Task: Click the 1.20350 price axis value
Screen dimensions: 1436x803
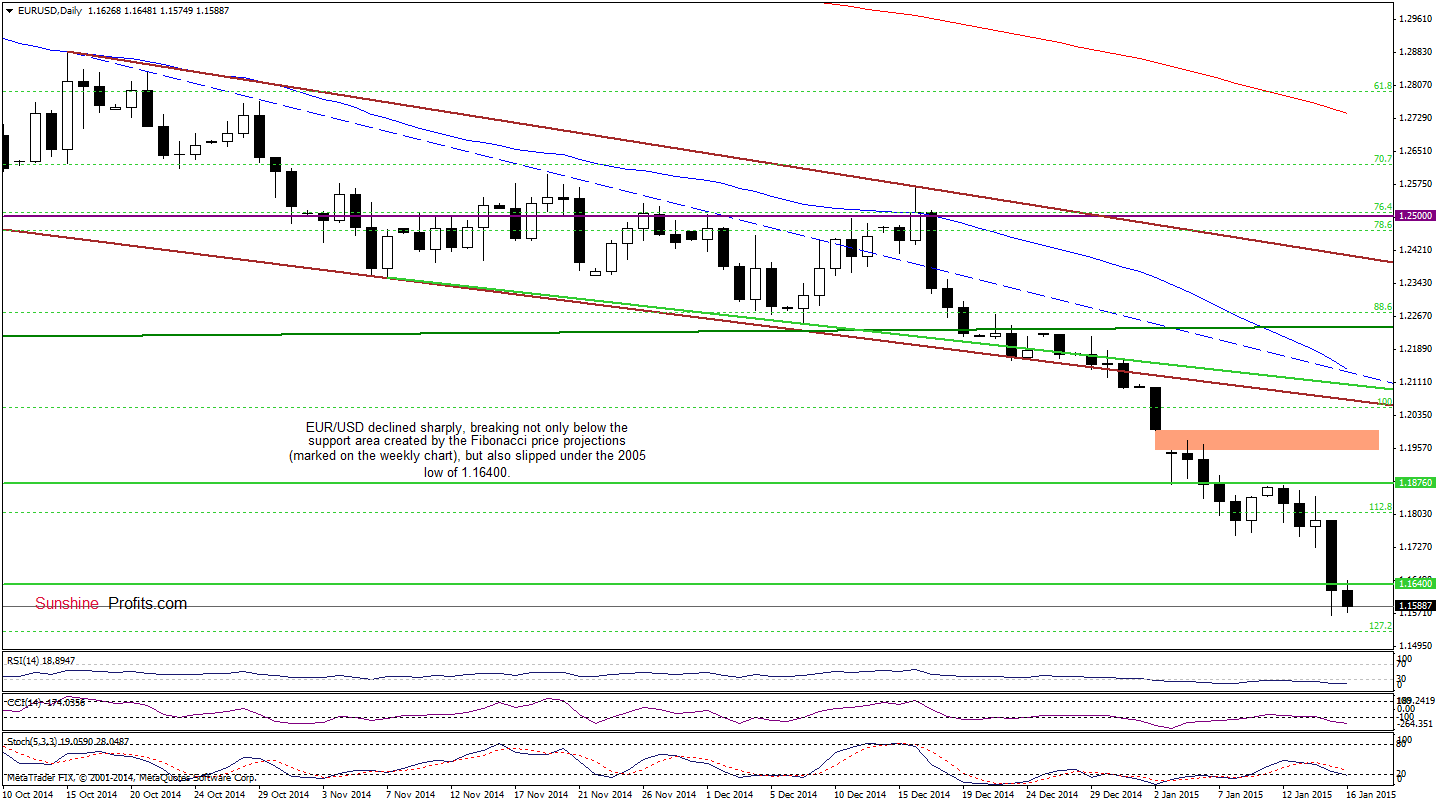Action: click(x=1418, y=414)
